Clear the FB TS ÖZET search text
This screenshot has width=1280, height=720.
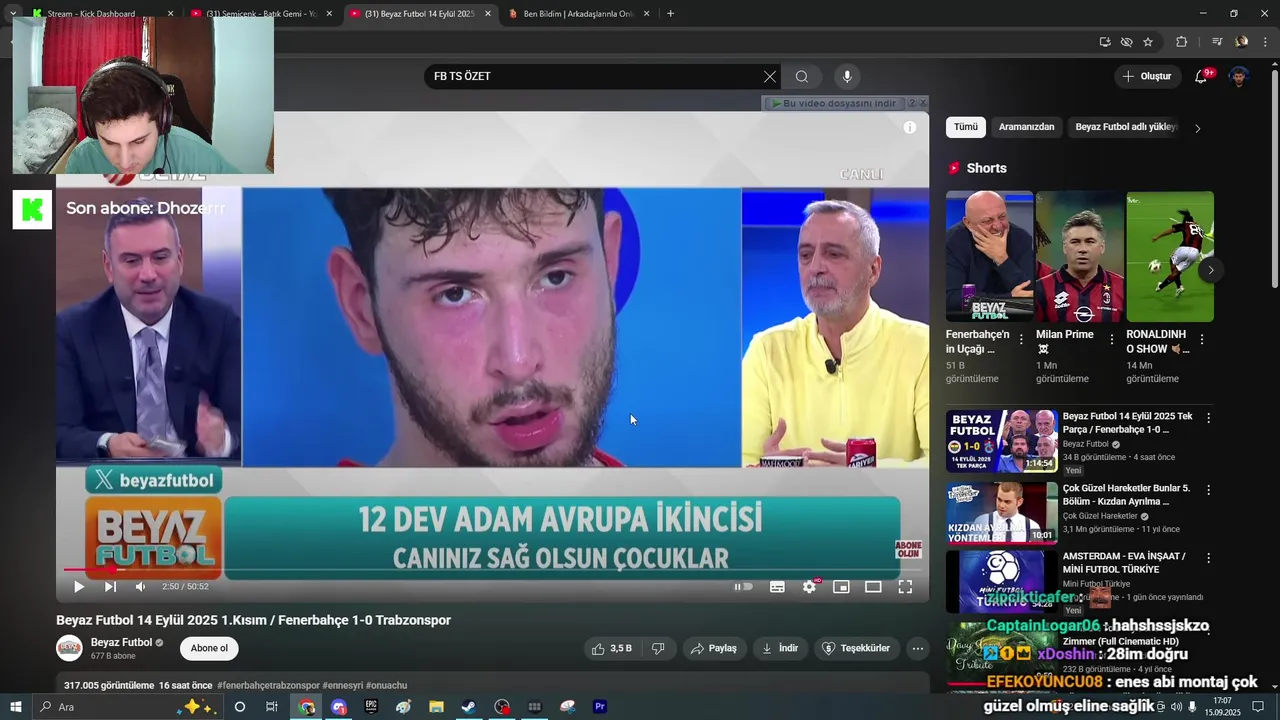click(x=770, y=76)
